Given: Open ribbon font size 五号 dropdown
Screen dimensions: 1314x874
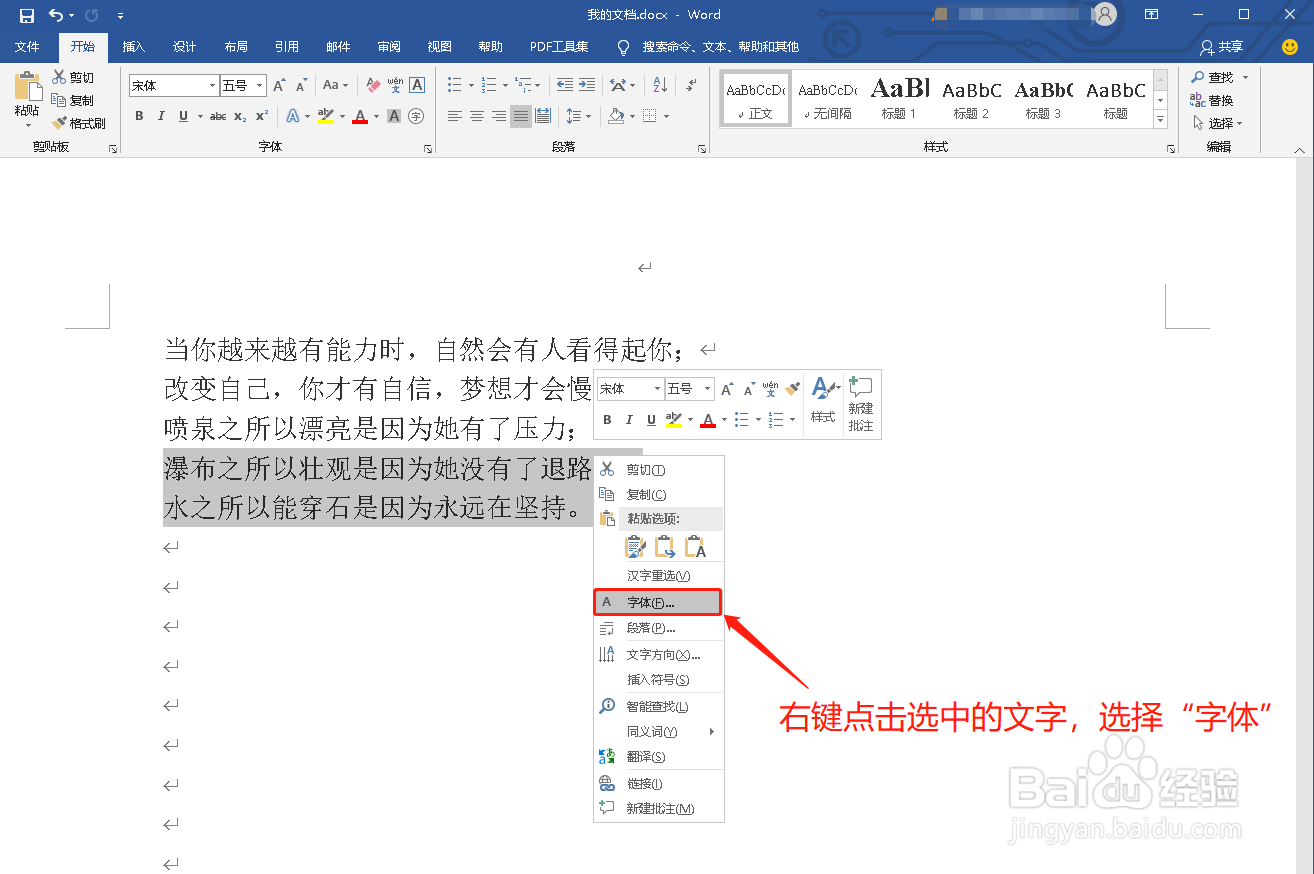Looking at the screenshot, I should pyautogui.click(x=260, y=86).
